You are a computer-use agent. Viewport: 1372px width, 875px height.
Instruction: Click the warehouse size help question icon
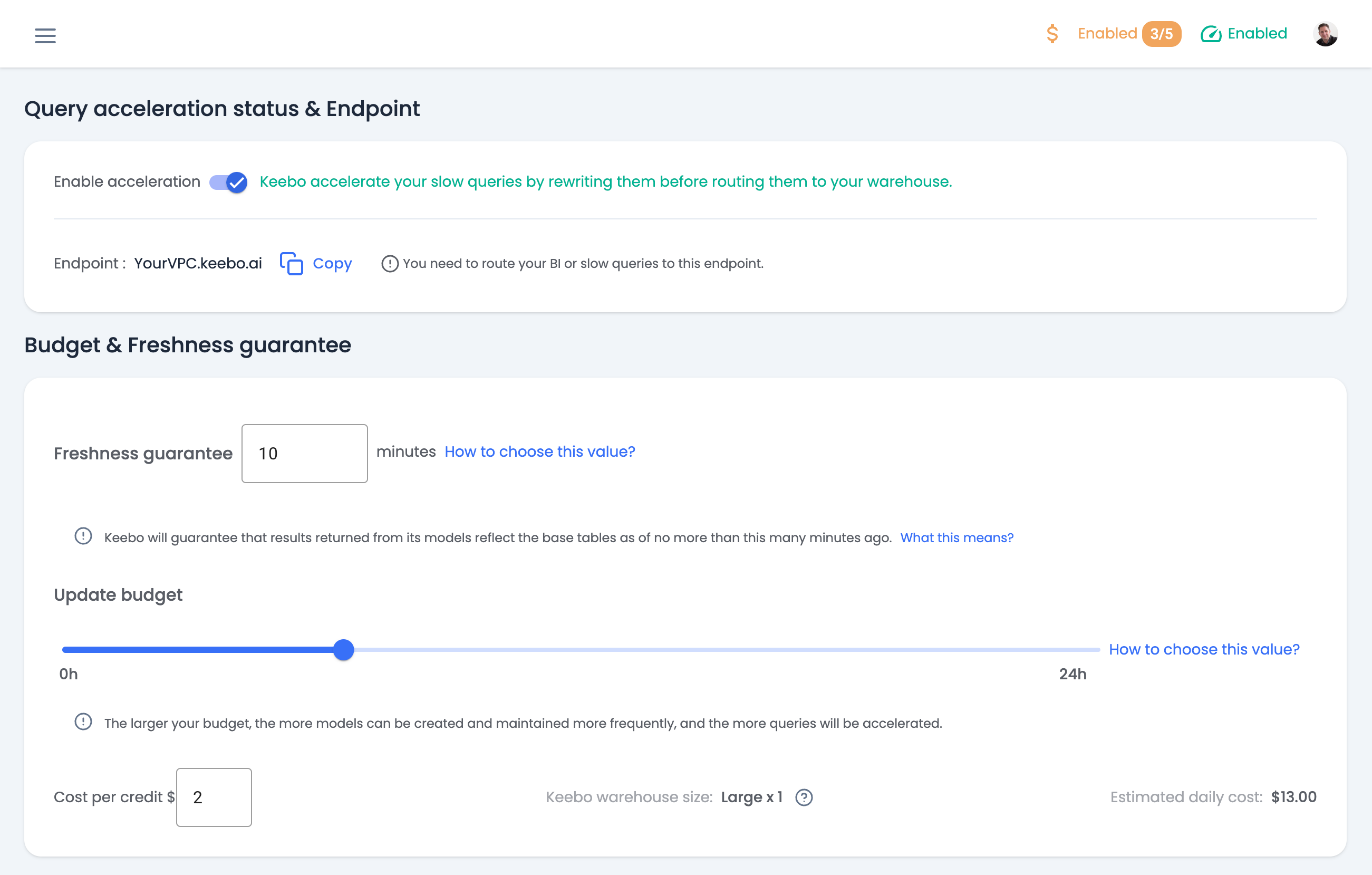pos(804,797)
